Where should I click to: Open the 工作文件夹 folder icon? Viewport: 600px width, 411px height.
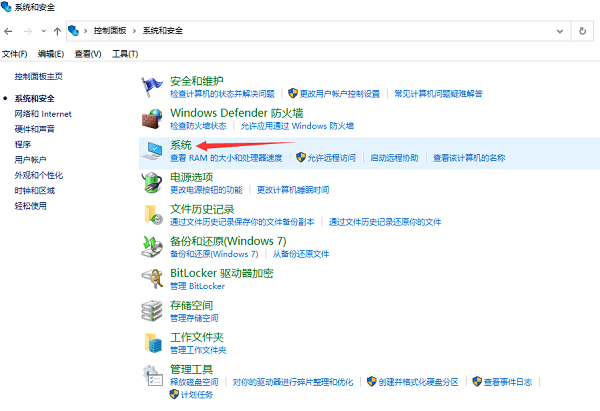point(153,342)
